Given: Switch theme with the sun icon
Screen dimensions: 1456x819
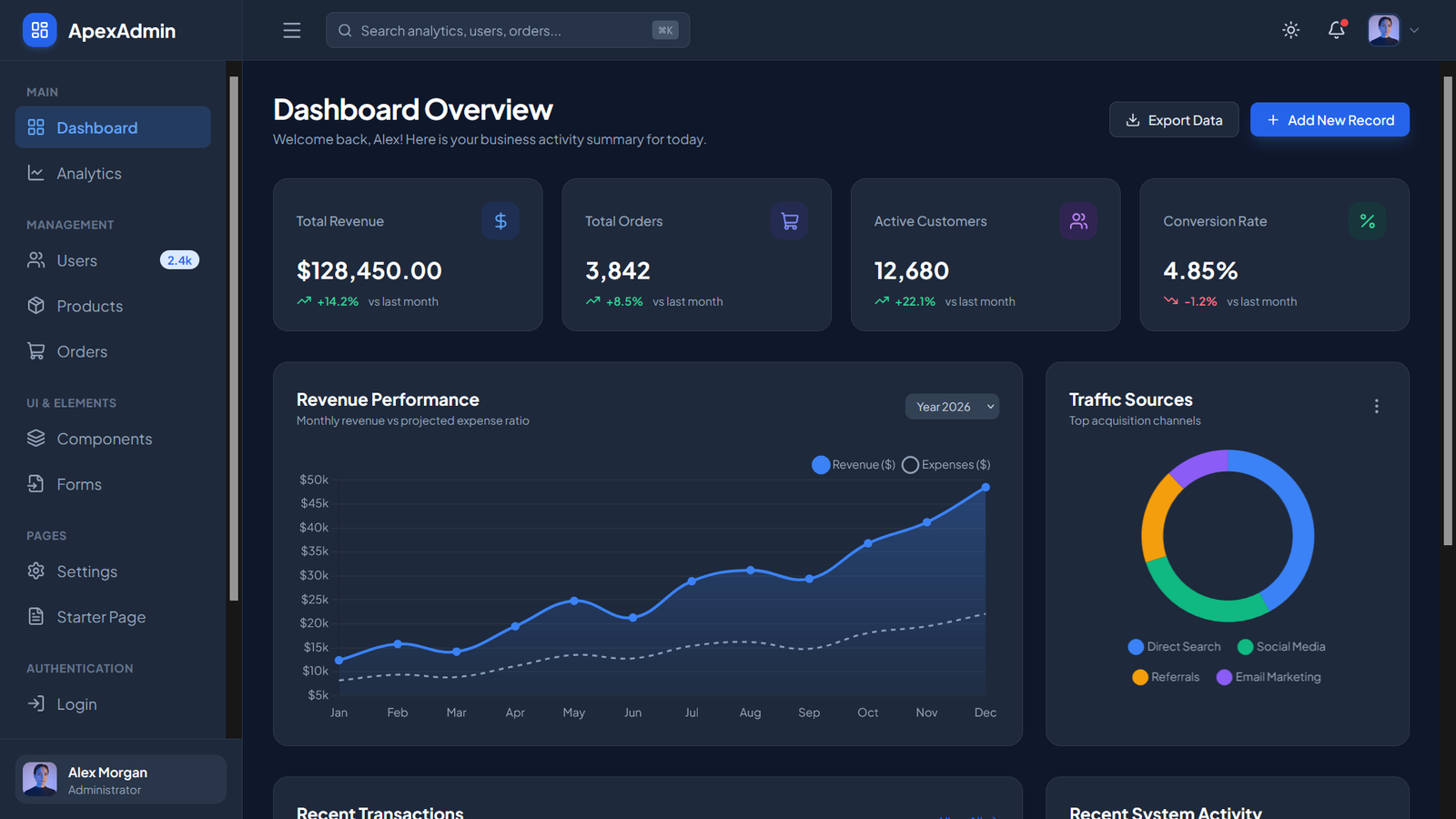Looking at the screenshot, I should coord(1290,30).
